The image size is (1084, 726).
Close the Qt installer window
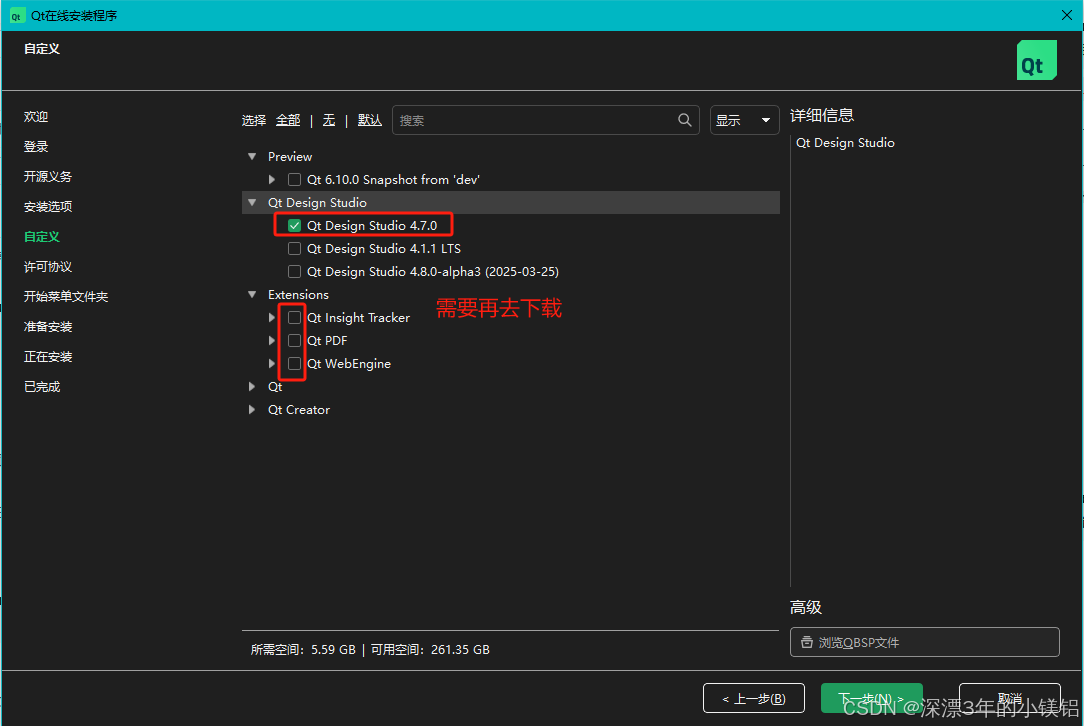pyautogui.click(x=1067, y=15)
